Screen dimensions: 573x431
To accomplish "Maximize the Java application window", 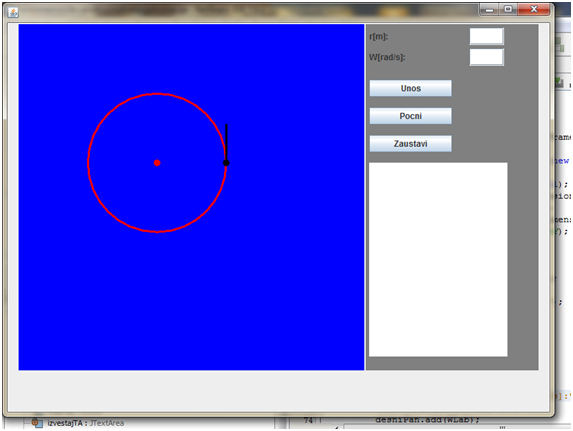I will click(508, 10).
